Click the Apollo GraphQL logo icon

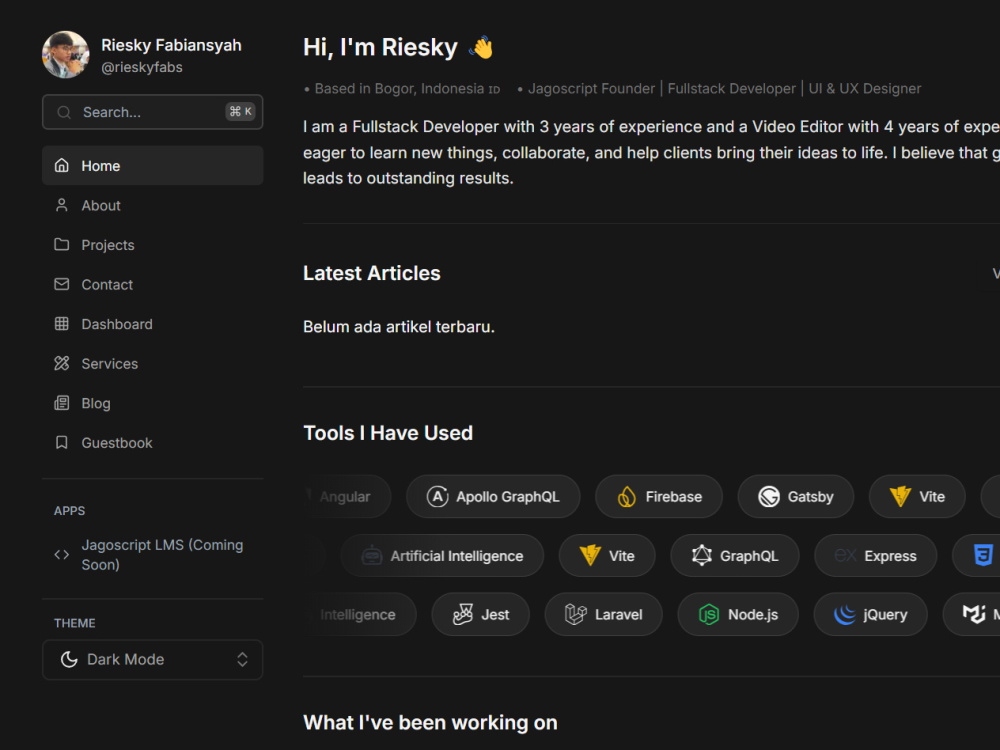click(x=438, y=496)
